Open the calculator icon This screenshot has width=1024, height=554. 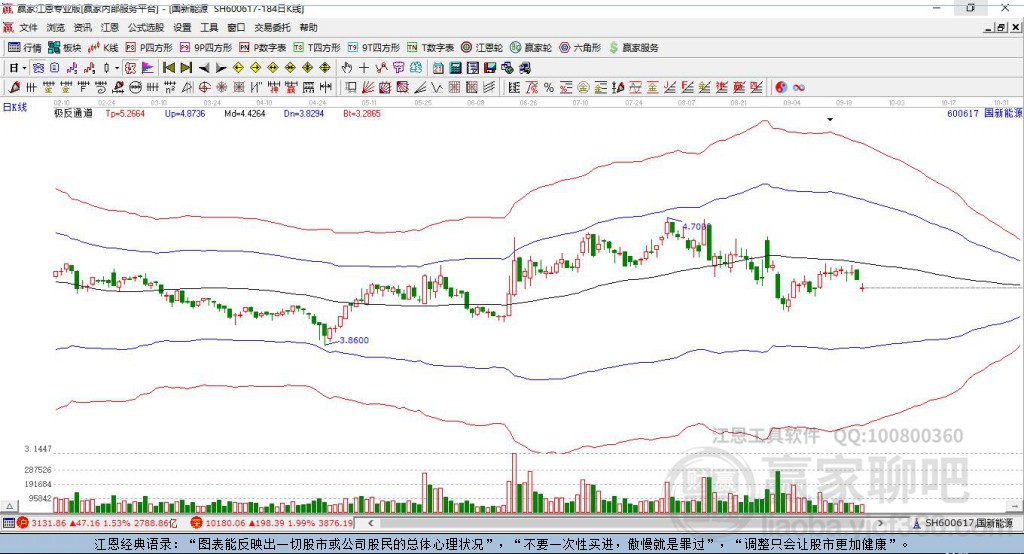pyautogui.click(x=455, y=68)
